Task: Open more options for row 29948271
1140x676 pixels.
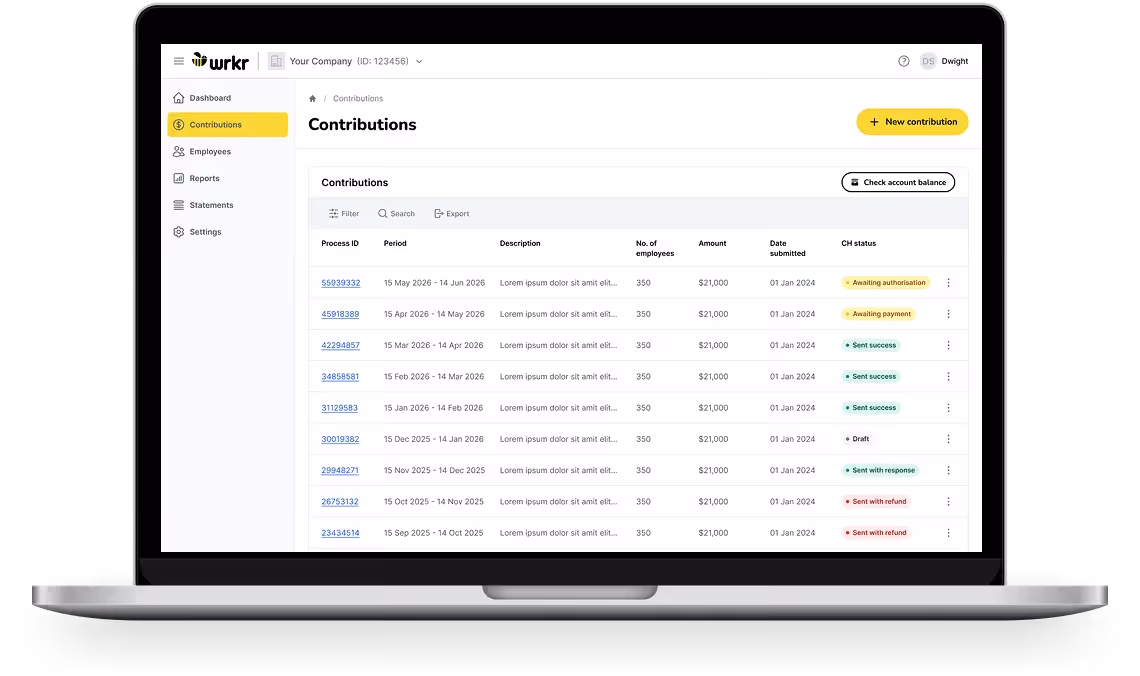Action: (948, 470)
